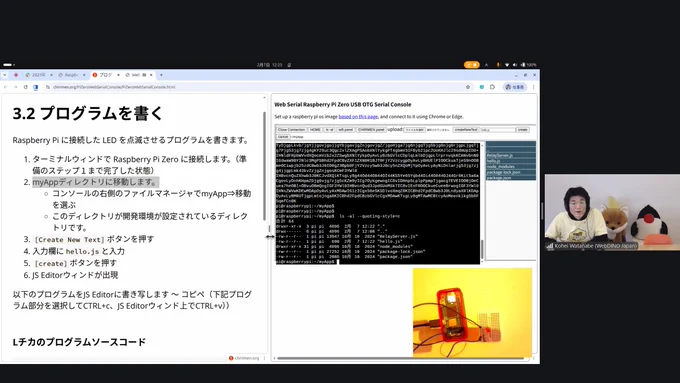Click the 'JS Editorウィンドが出現' step
Screen dimensions: 680x383
tap(75, 275)
